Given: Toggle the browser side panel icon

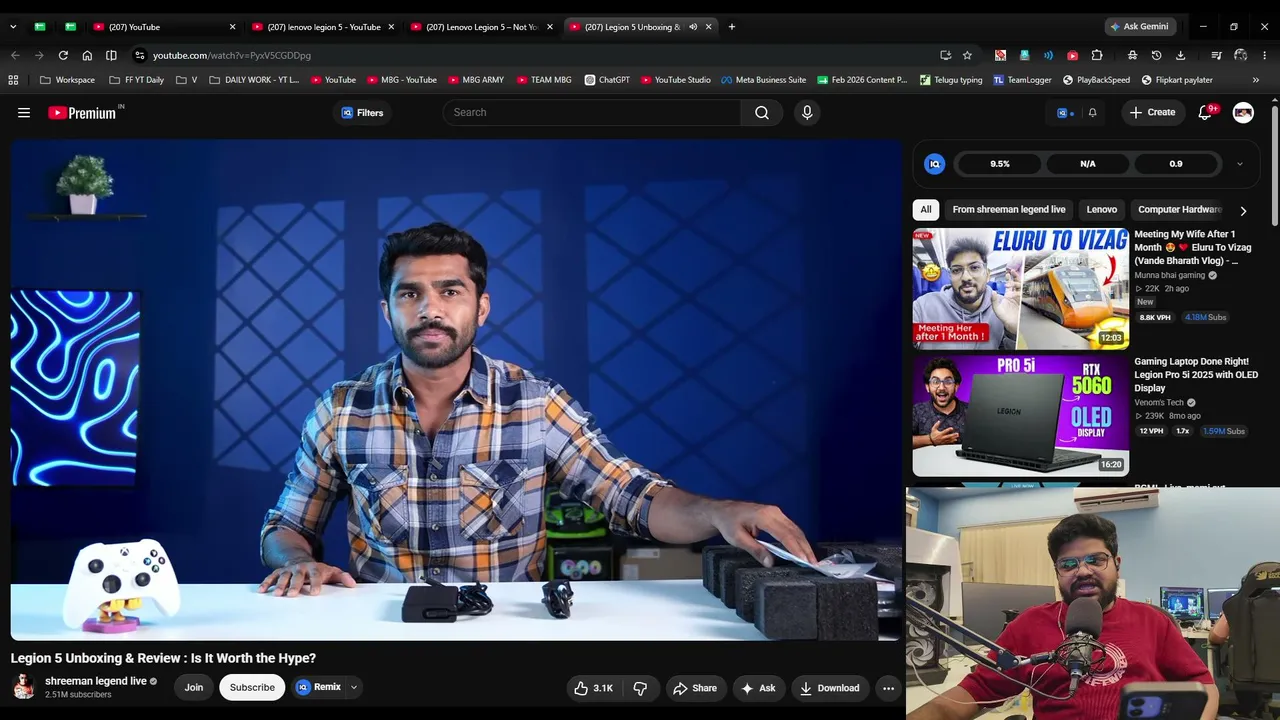Looking at the screenshot, I should pyautogui.click(x=111, y=55).
